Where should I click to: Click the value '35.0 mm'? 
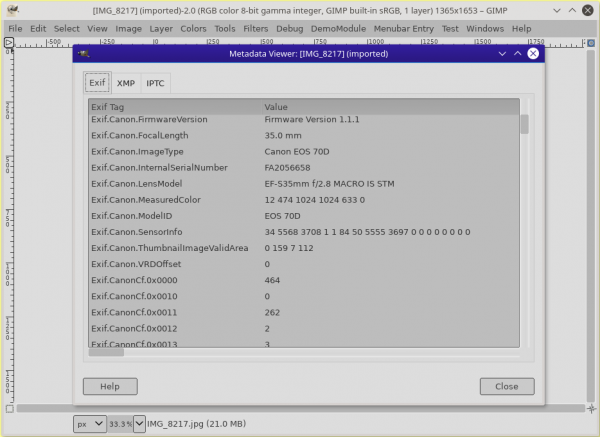[283, 135]
